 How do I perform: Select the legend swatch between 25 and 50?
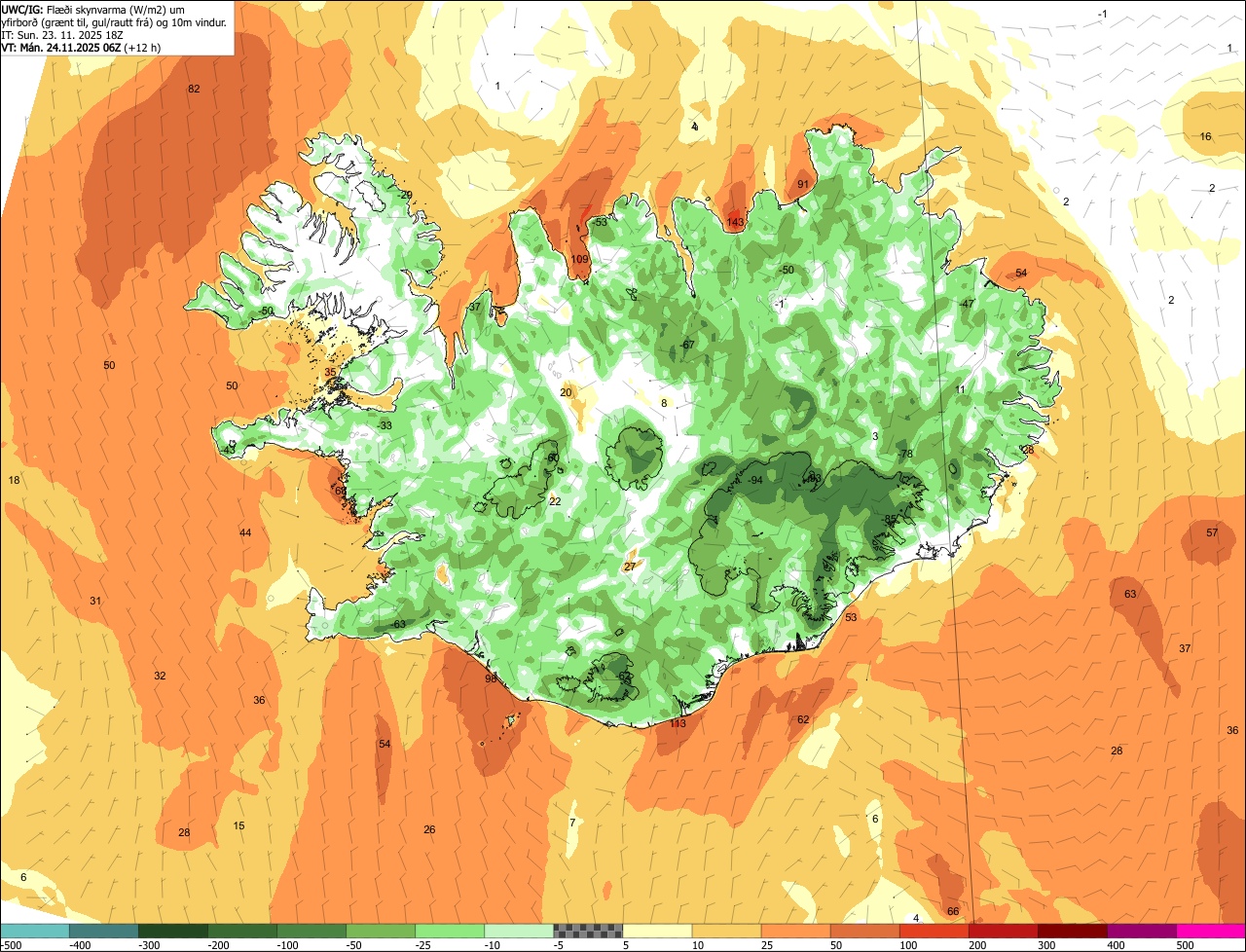point(795,932)
